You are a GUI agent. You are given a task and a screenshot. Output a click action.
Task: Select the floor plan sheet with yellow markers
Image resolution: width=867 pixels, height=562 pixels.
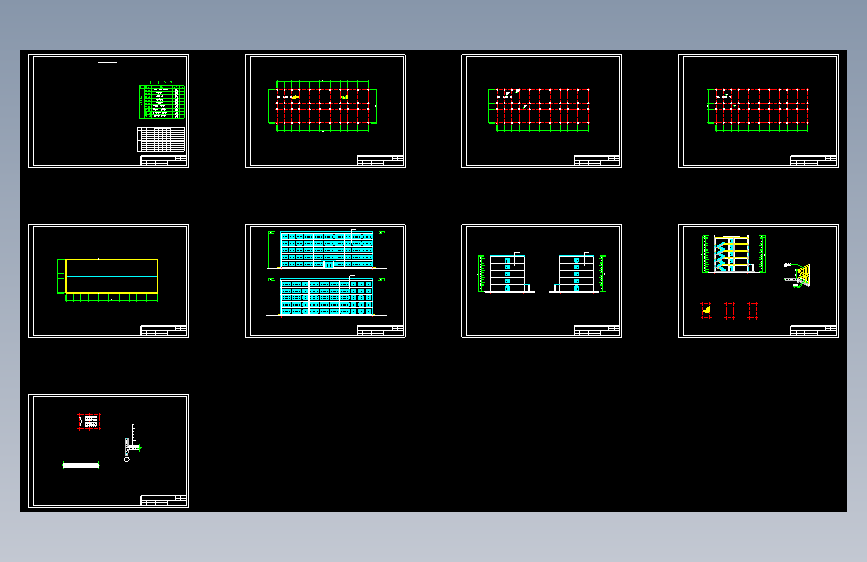pyautogui.click(x=325, y=111)
